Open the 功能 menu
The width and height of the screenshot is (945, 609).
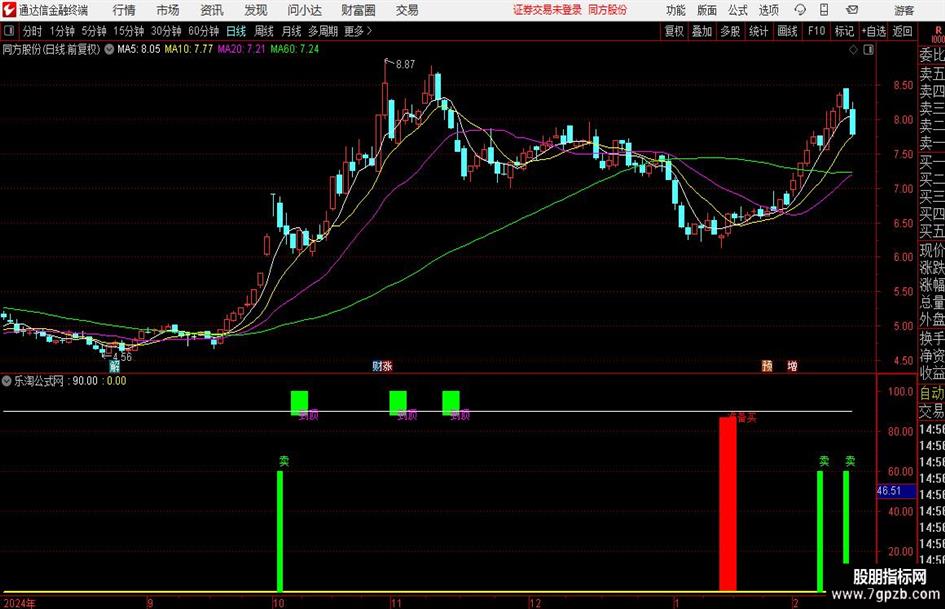(x=676, y=10)
